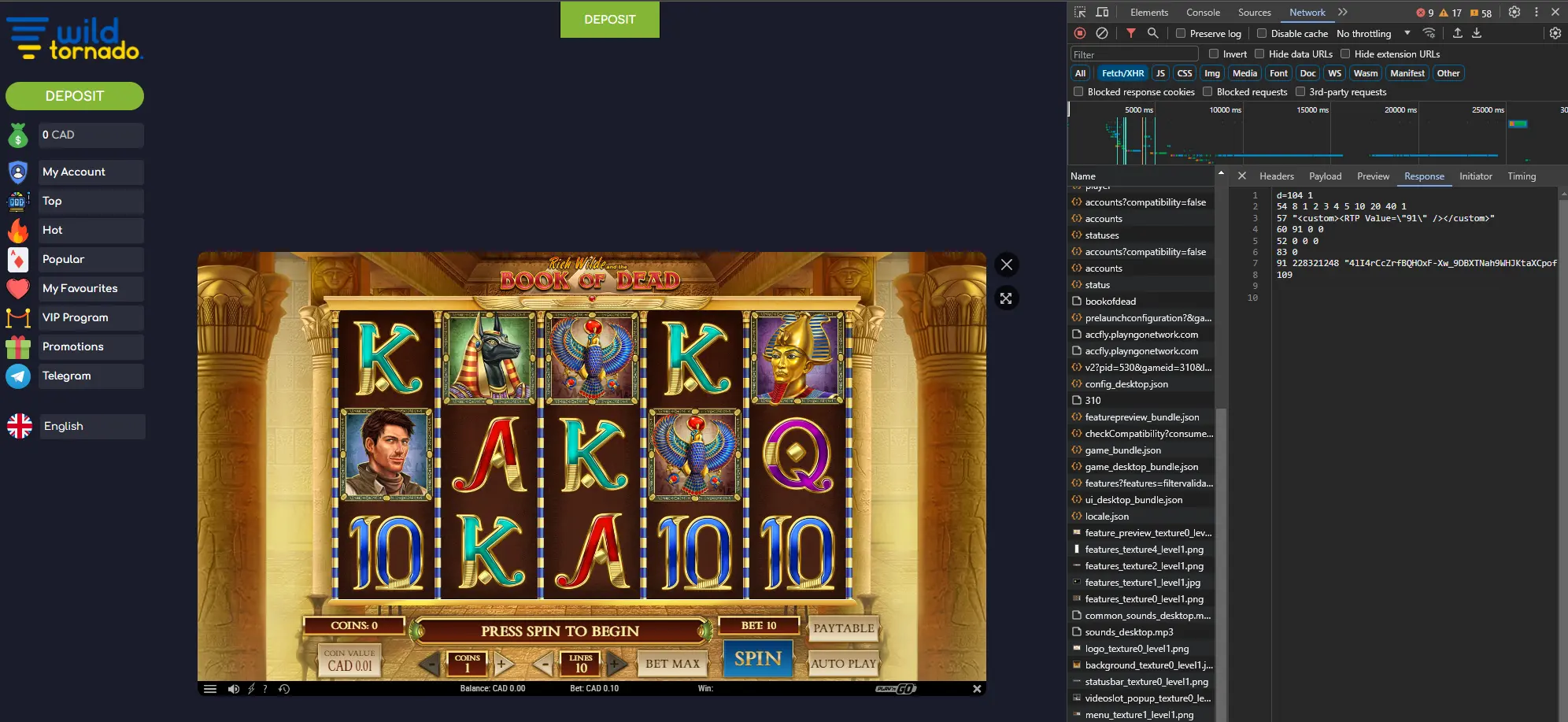Open the Timing tab of the request
The width and height of the screenshot is (1568, 722).
(x=1522, y=176)
